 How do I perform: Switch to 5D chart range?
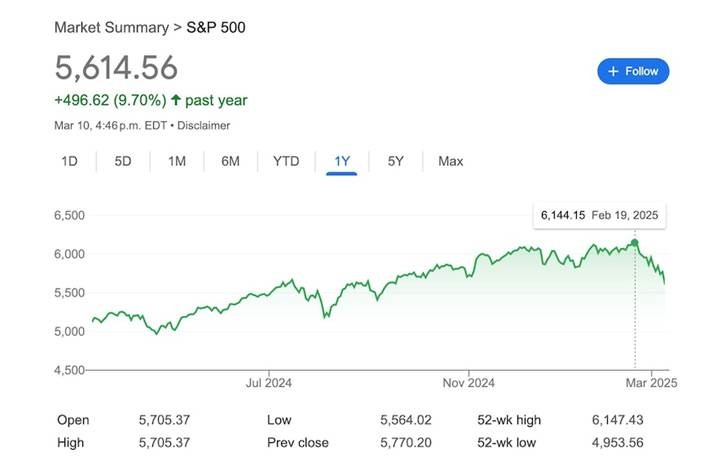[123, 161]
